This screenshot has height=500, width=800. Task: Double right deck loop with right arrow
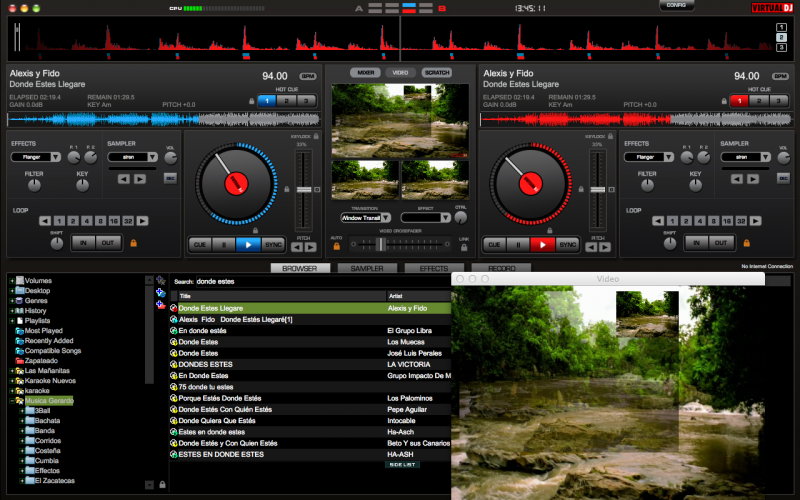click(x=756, y=221)
